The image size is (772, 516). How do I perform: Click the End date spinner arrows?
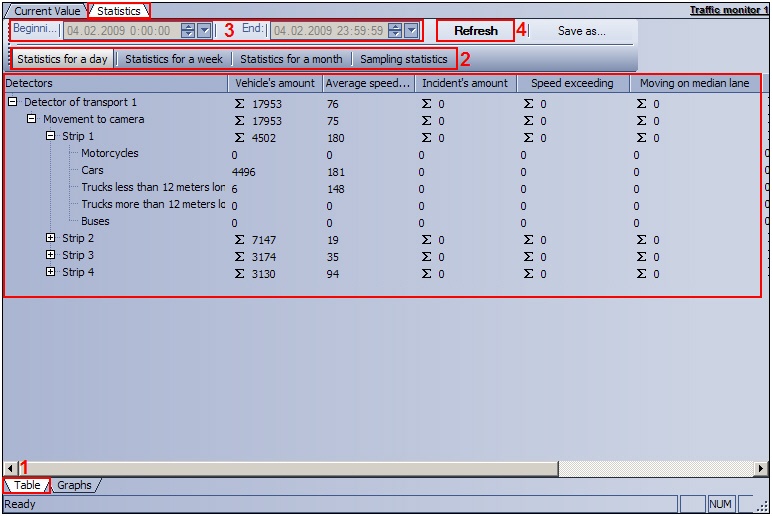pos(395,31)
